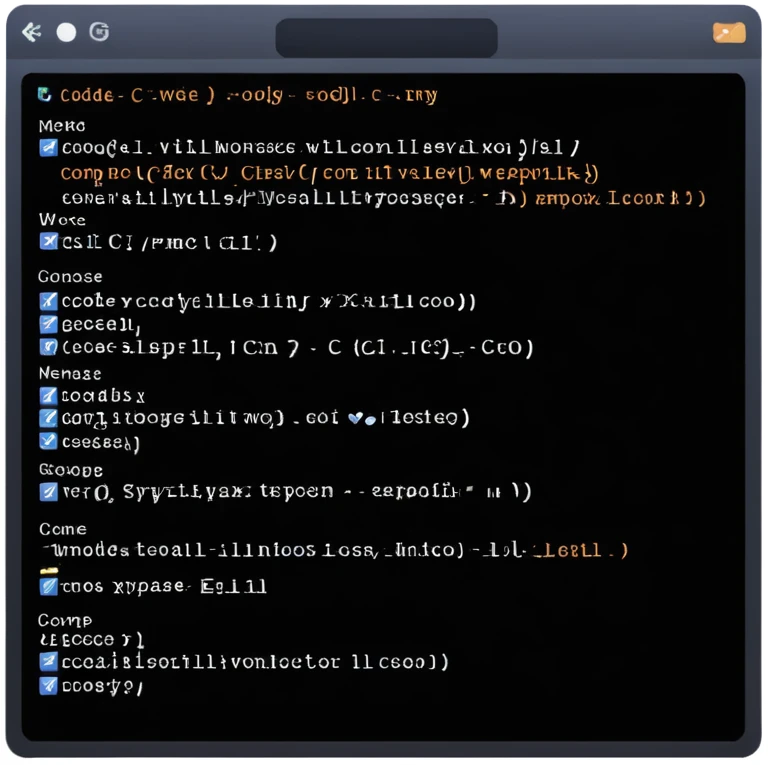This screenshot has height=768, width=768.
Task: Toggle the checkbox beside "coadbsx"
Action: pos(48,395)
